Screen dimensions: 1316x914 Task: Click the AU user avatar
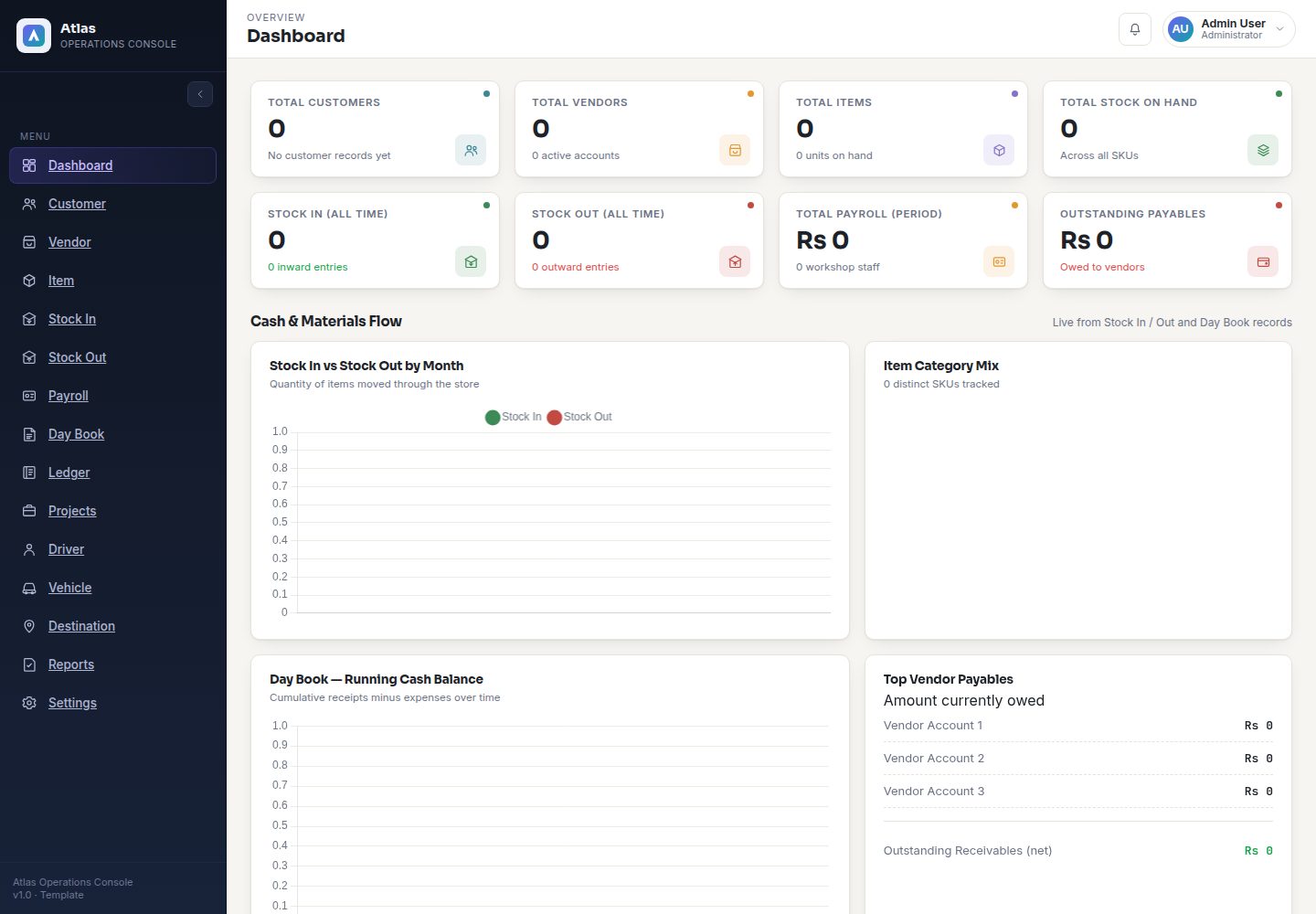(1181, 29)
